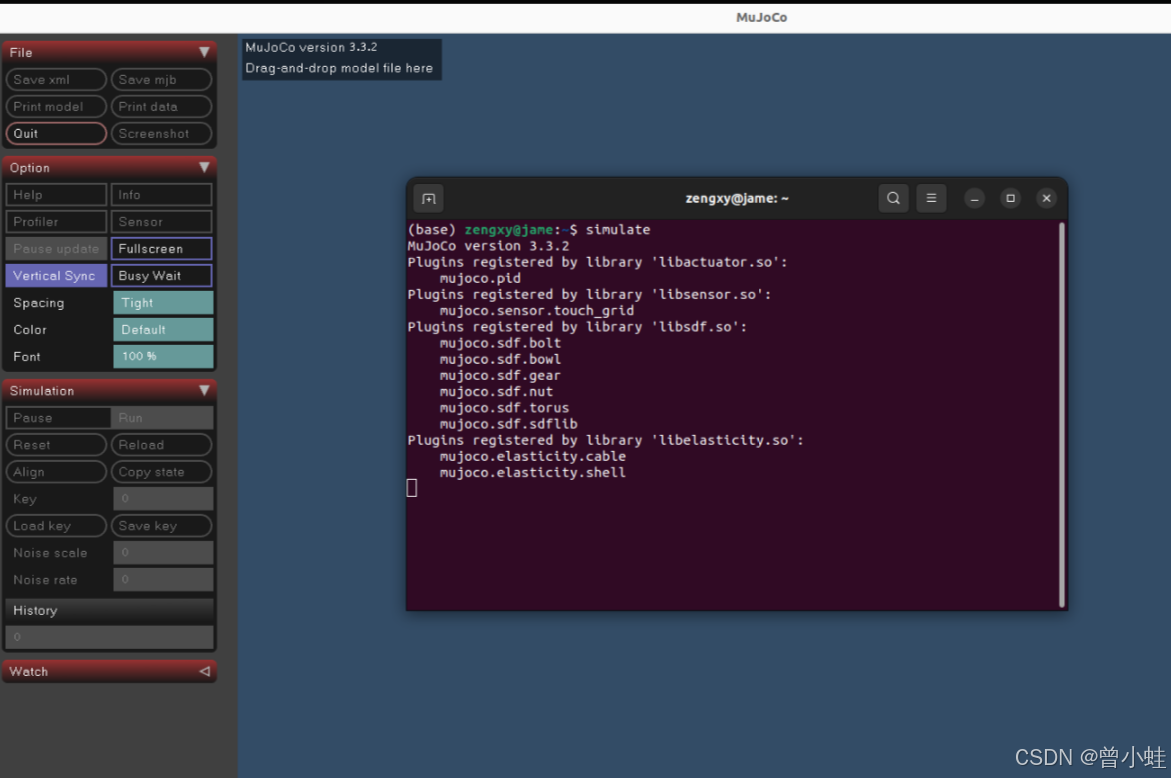Screen dimensions: 1171x778
Task: Click the Save mjb button
Action: (161, 80)
